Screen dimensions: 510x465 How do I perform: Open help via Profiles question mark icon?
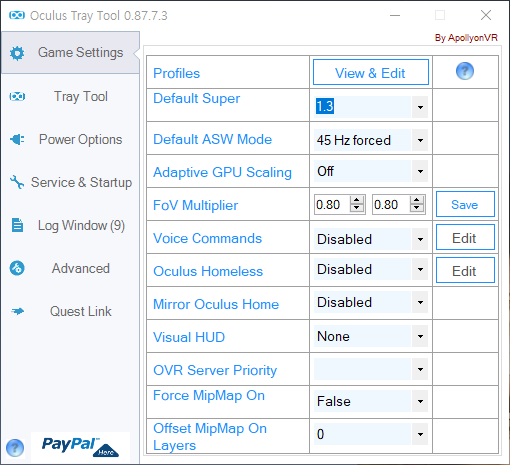[465, 71]
